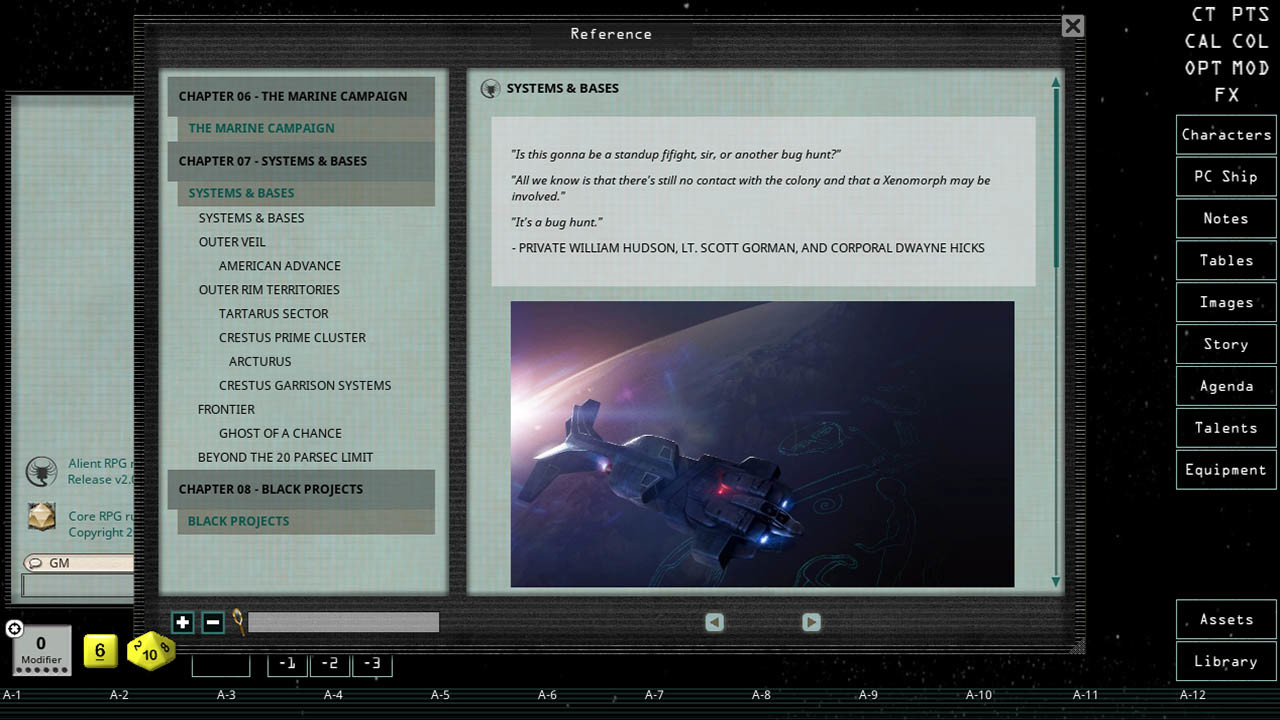Expand the Chapter 06 Marine Campaign heading

tap(294, 96)
